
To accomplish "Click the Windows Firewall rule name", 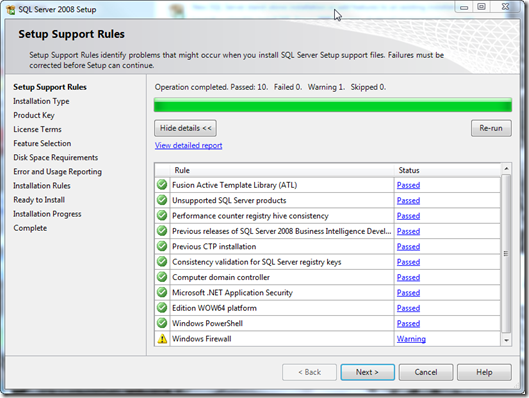I will 202,339.
